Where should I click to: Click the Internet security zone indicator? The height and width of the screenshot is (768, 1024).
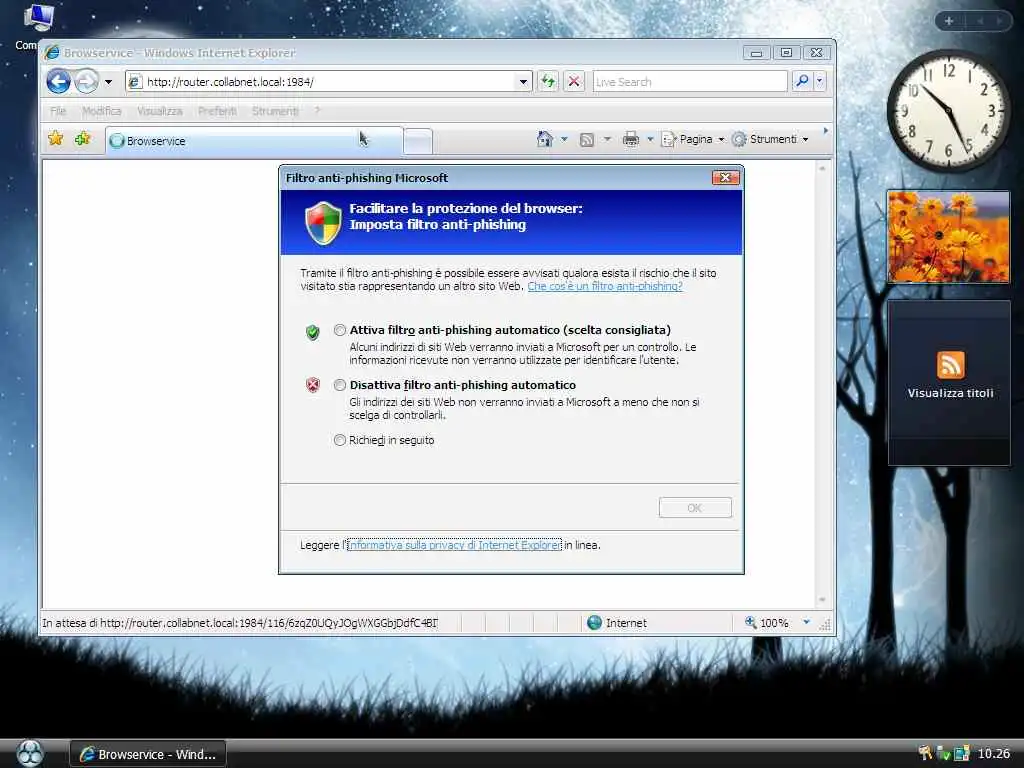tap(617, 623)
